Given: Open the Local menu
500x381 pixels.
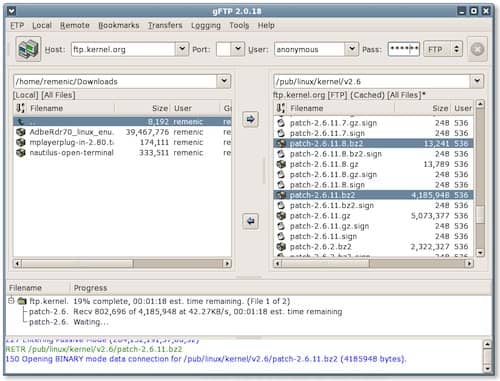Looking at the screenshot, I should click(42, 25).
